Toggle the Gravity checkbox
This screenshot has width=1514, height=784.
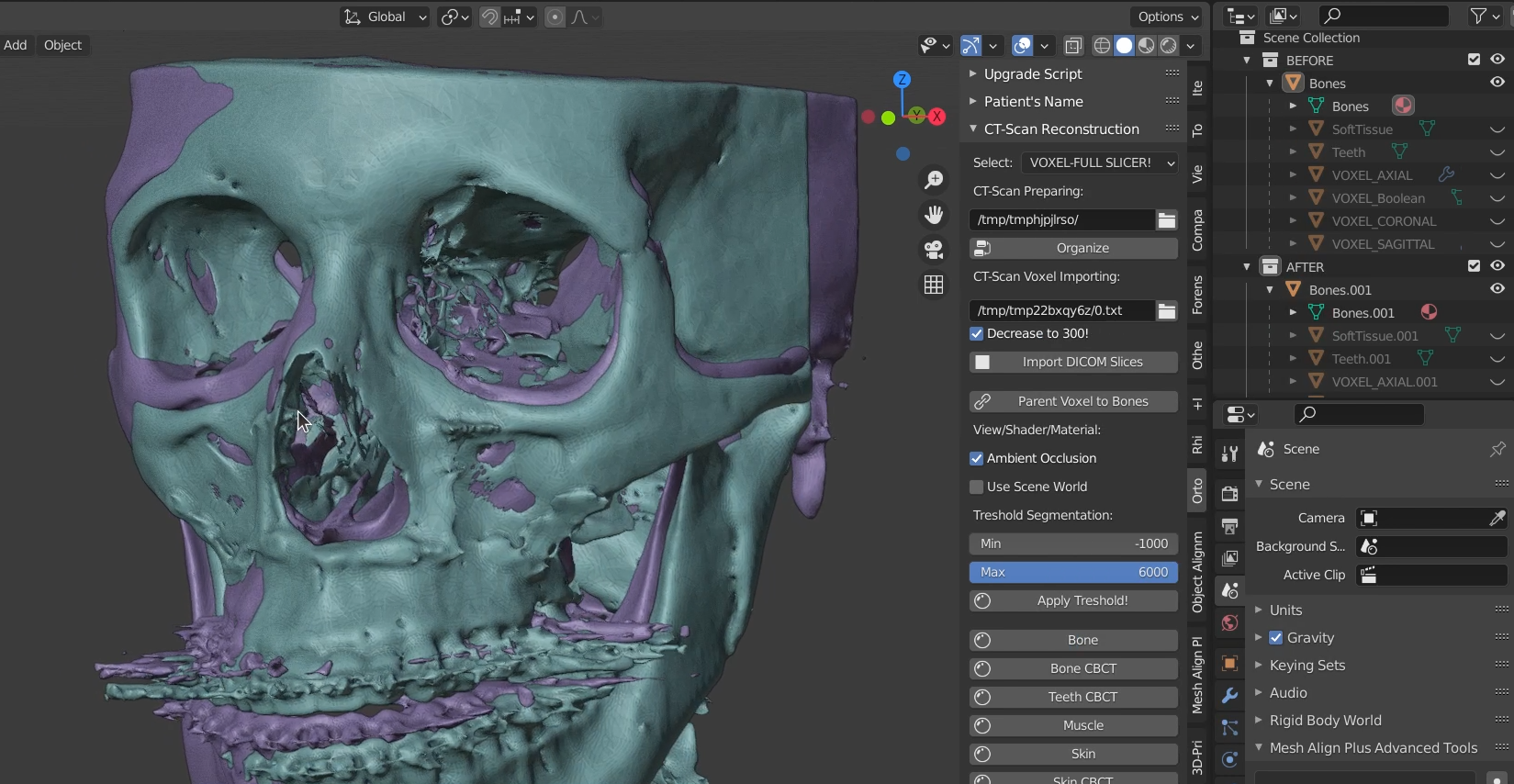coord(1275,637)
